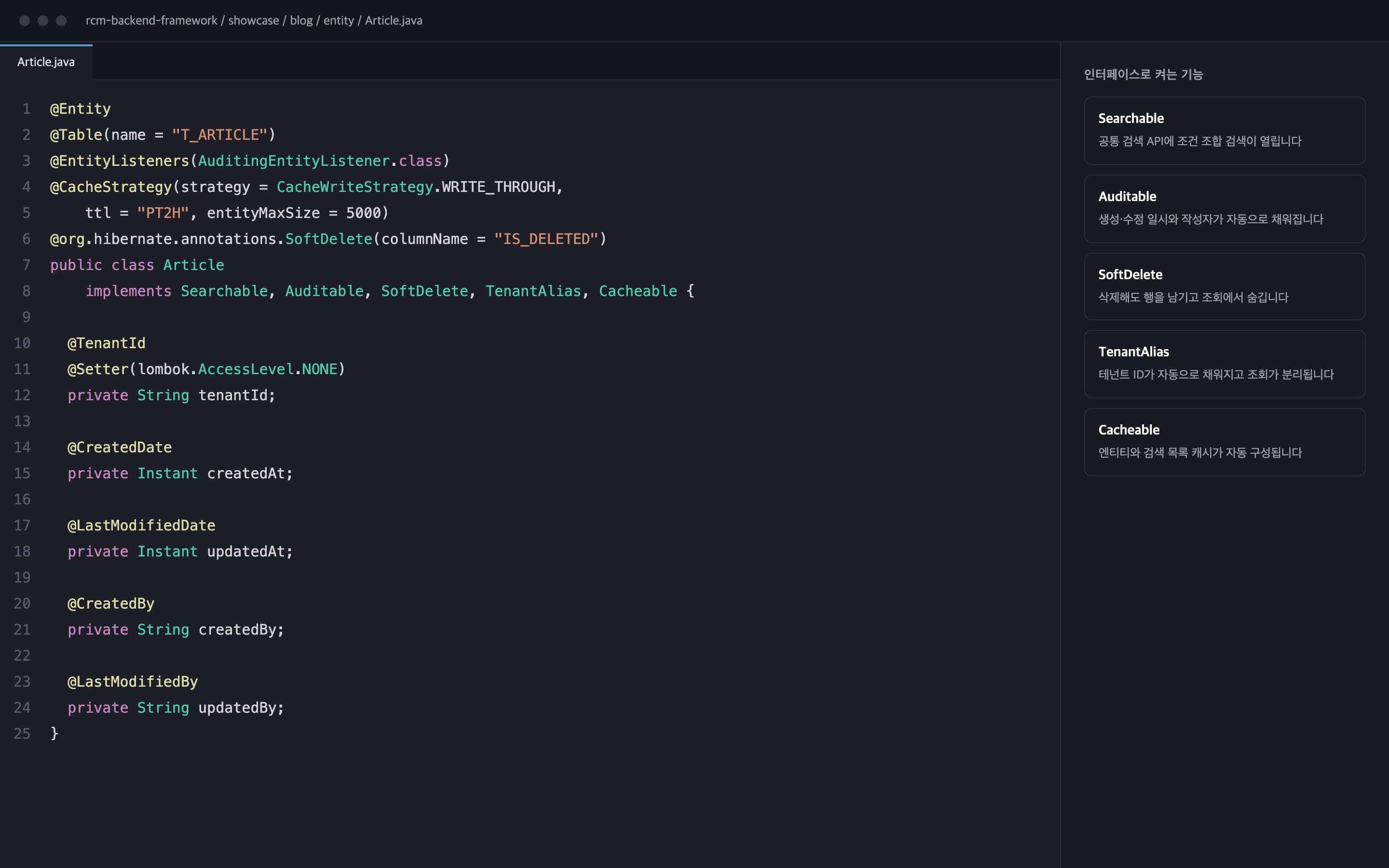
Task: Open the SoftDelete feature card
Action: 1224,286
